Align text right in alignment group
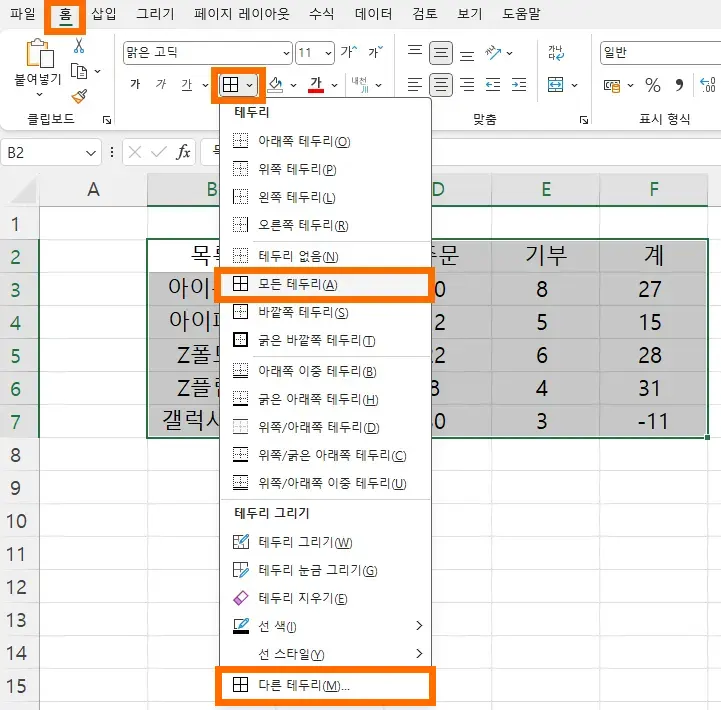This screenshot has height=710, width=721. (467, 85)
